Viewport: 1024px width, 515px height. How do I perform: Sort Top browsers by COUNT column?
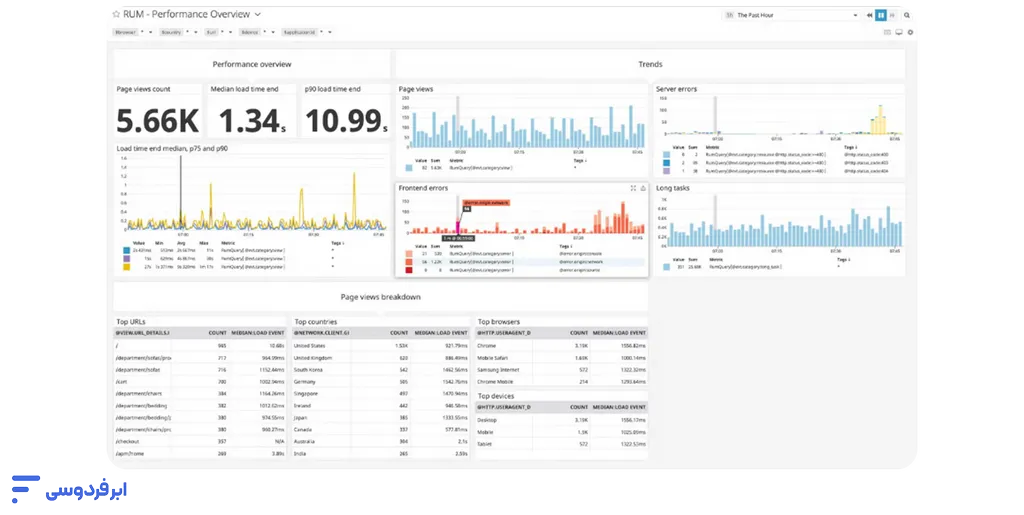(x=579, y=333)
